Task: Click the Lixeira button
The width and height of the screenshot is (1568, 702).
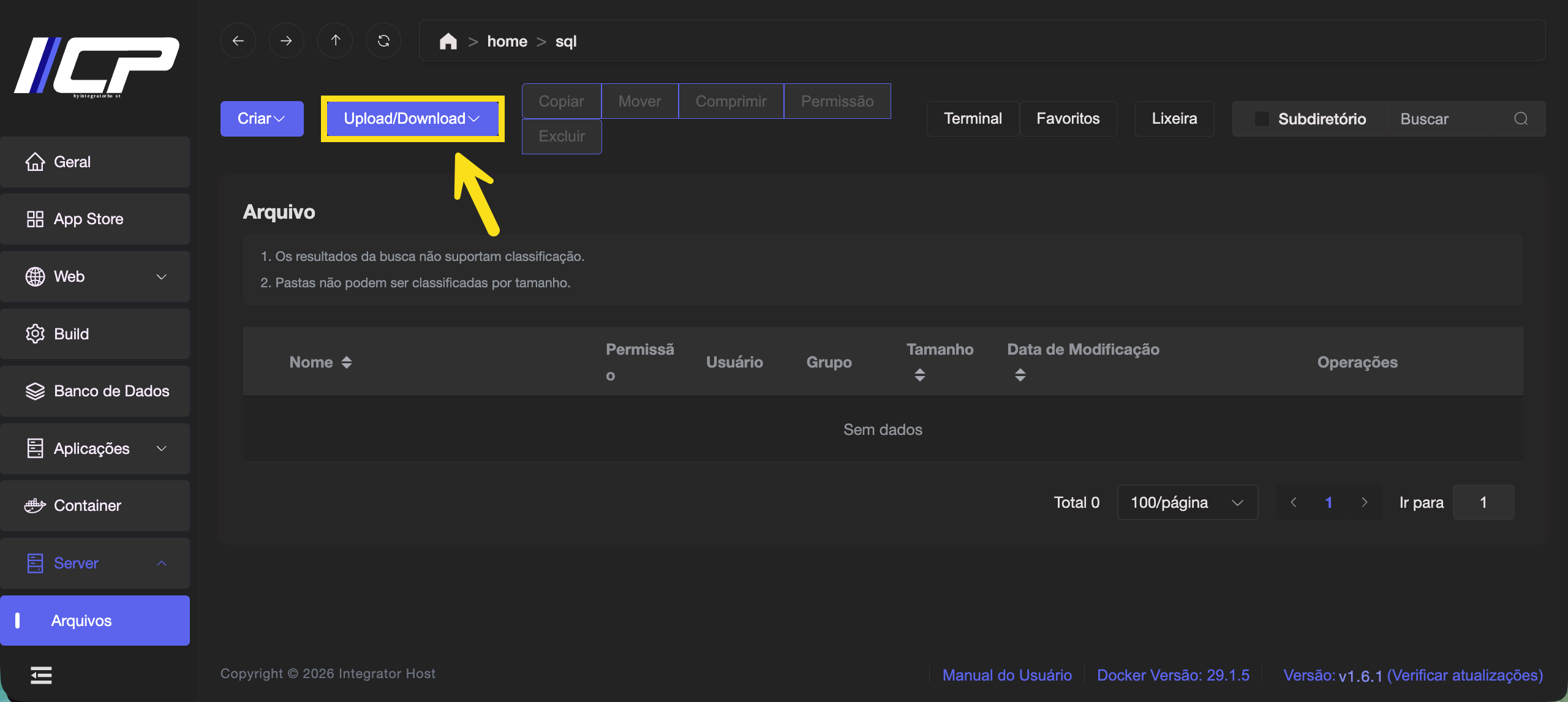Action: 1174,119
